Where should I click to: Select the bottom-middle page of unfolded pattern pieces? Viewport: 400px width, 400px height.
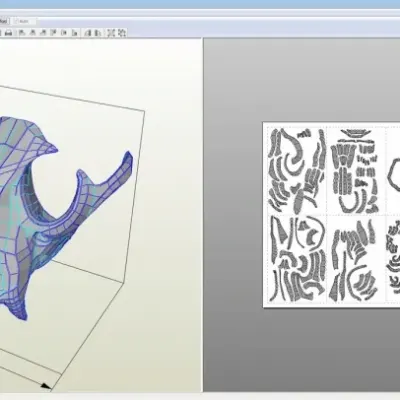[355, 259]
